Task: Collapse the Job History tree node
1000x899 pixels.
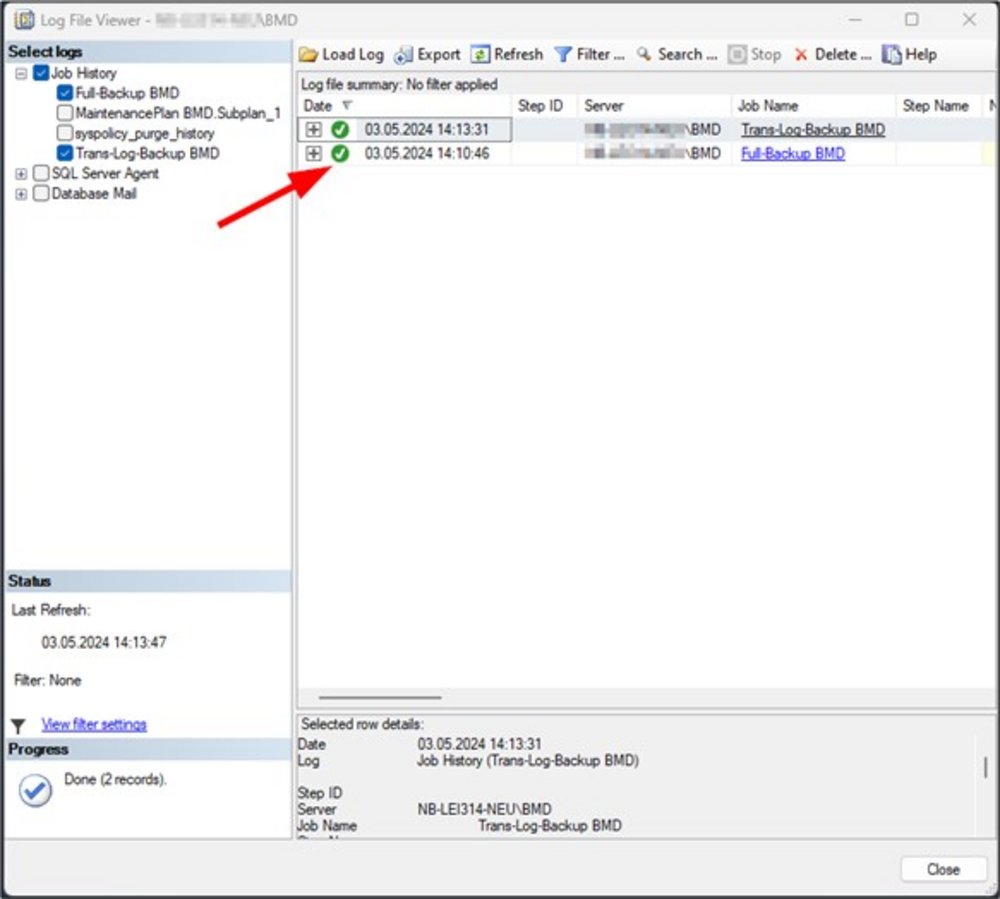Action: (21, 74)
